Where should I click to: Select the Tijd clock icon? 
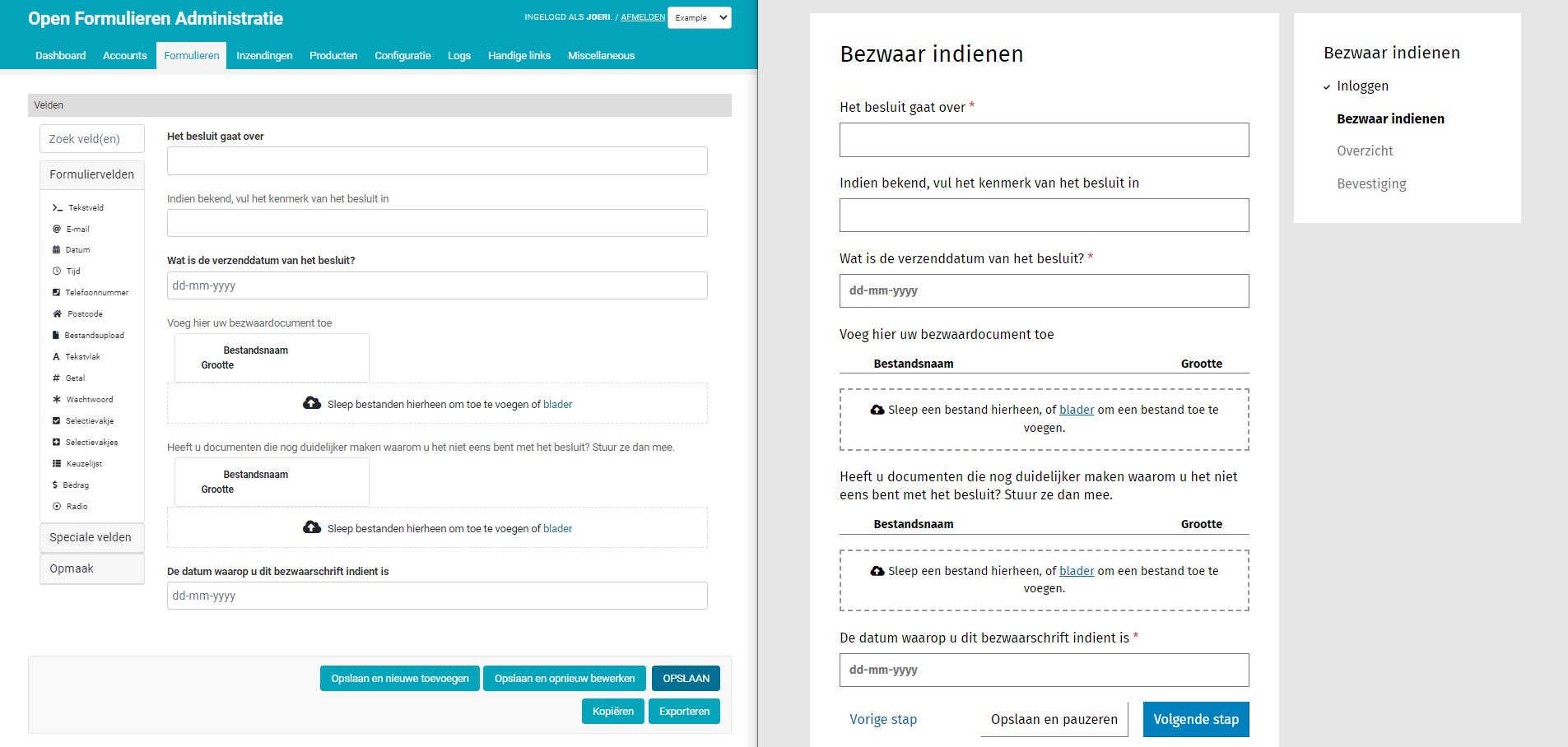click(57, 271)
